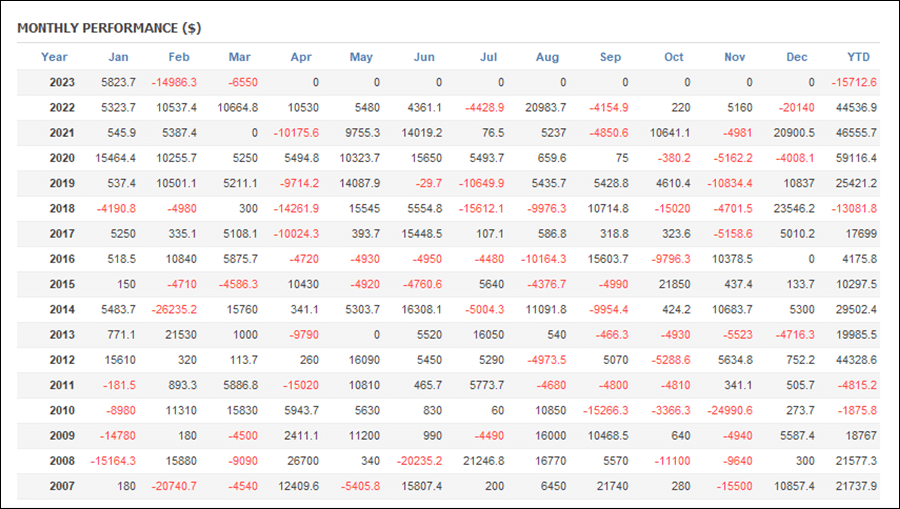900x509 pixels.
Task: Select the 2023 row year label
Action: pos(62,82)
